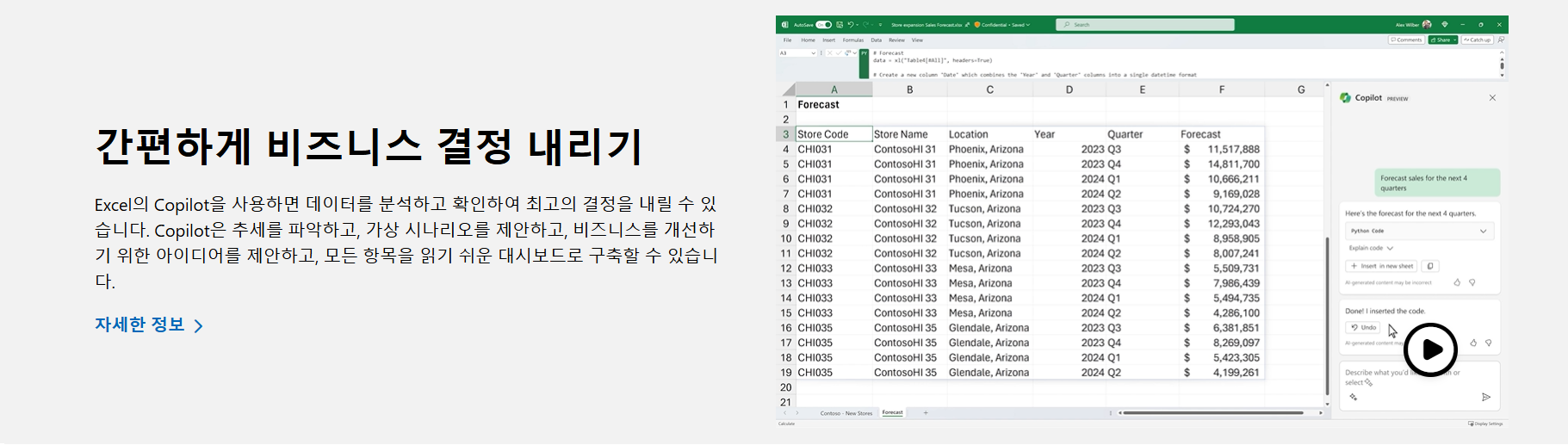This screenshot has height=445, width=1568.
Task: Open the Share dropdown arrow
Action: tap(1455, 40)
